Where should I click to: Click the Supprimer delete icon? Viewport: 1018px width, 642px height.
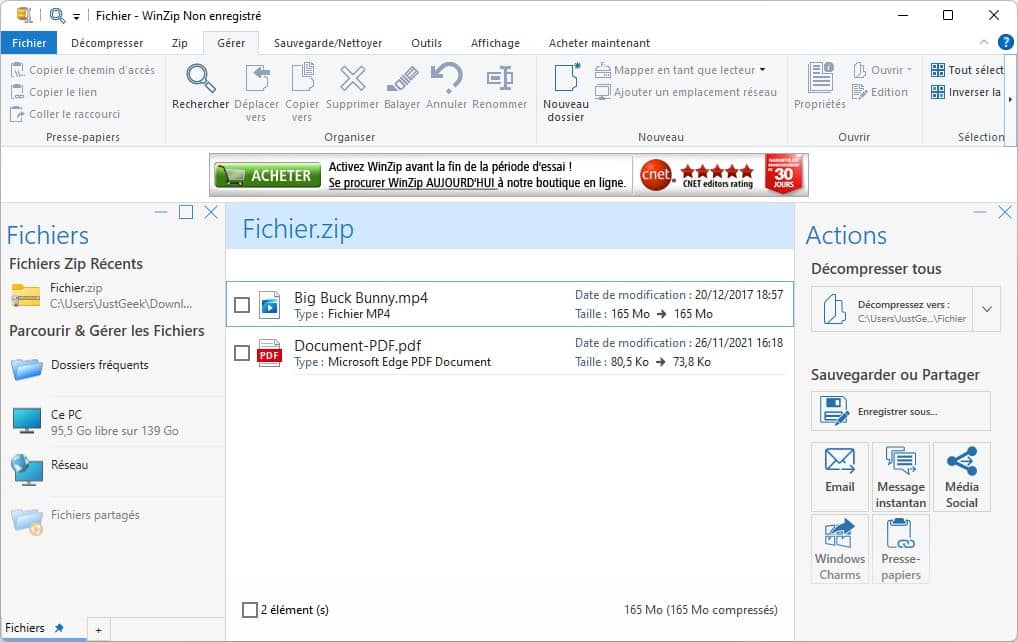pyautogui.click(x=353, y=79)
